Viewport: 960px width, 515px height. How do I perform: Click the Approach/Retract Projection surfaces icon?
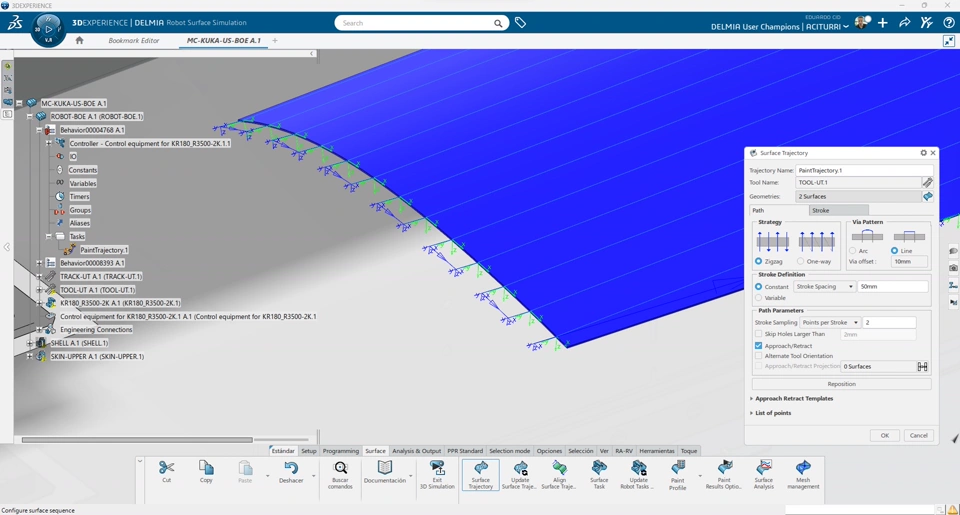pyautogui.click(x=922, y=366)
